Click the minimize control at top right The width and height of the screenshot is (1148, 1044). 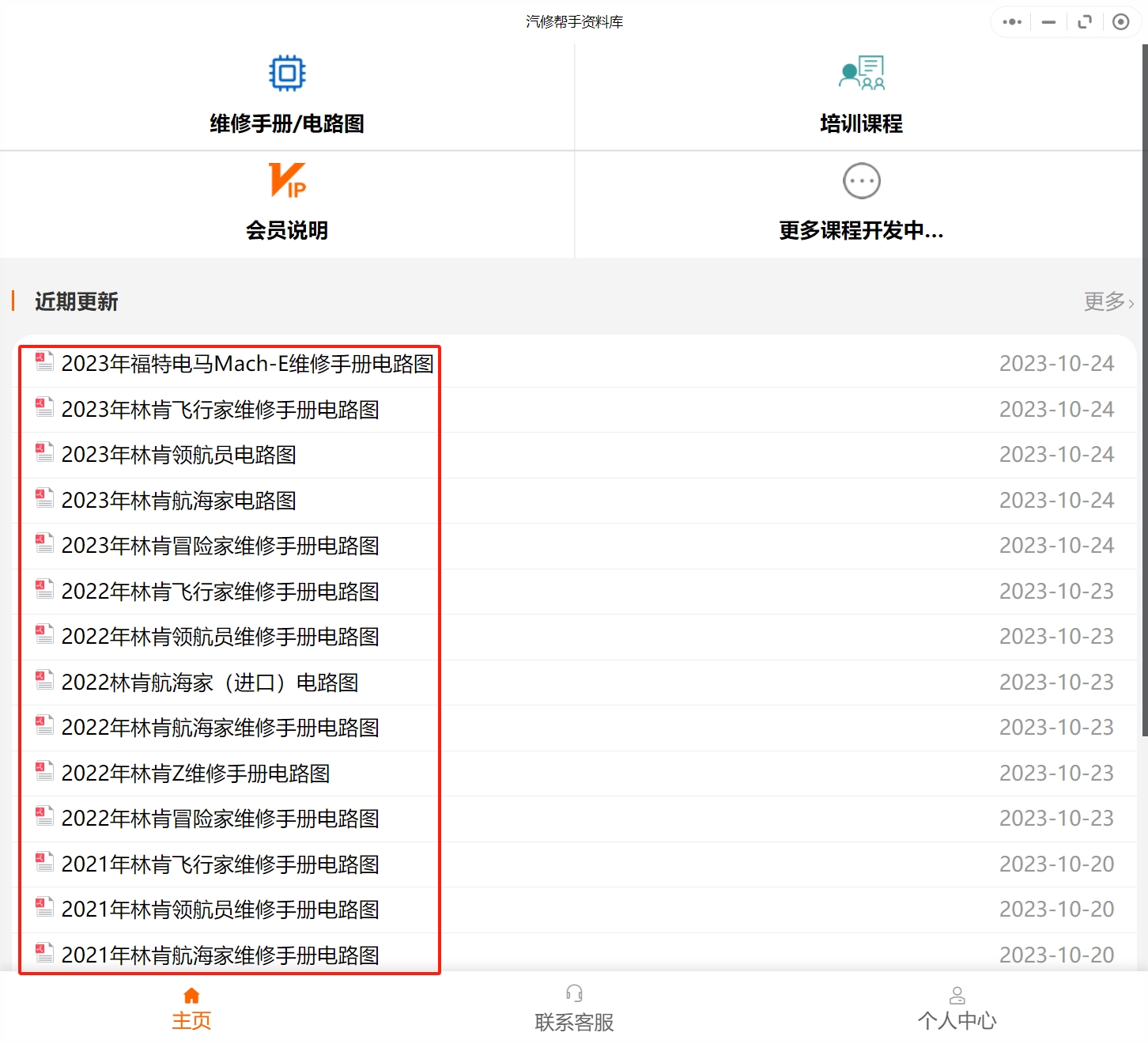tap(1048, 21)
